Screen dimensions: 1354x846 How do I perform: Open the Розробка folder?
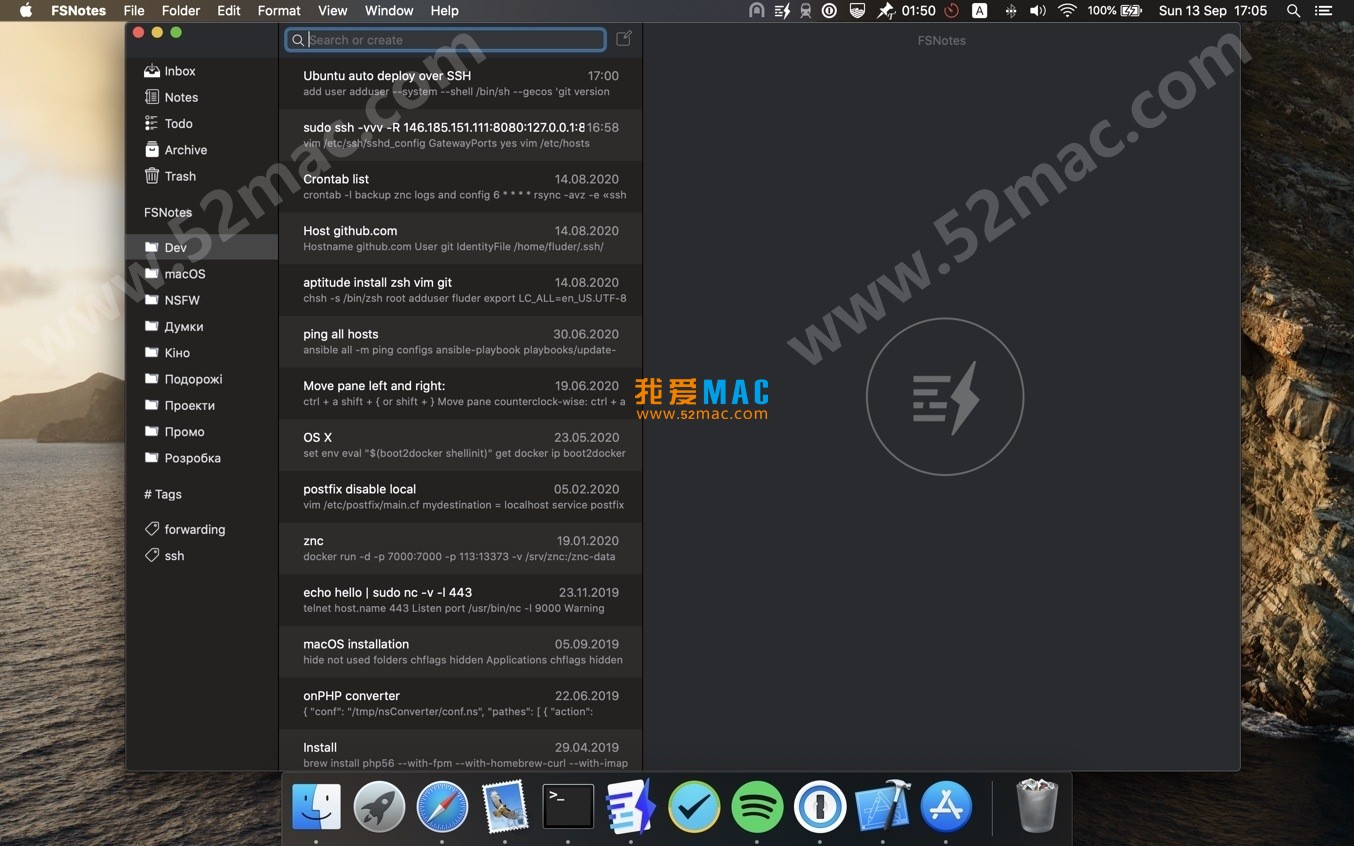(201, 458)
